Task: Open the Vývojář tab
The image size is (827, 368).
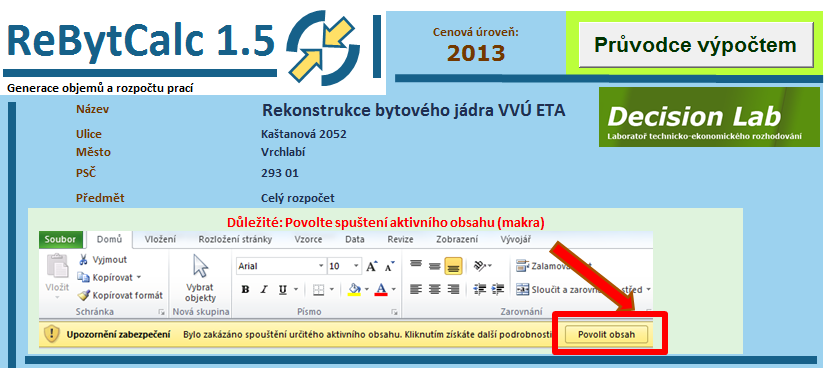Action: click(516, 239)
